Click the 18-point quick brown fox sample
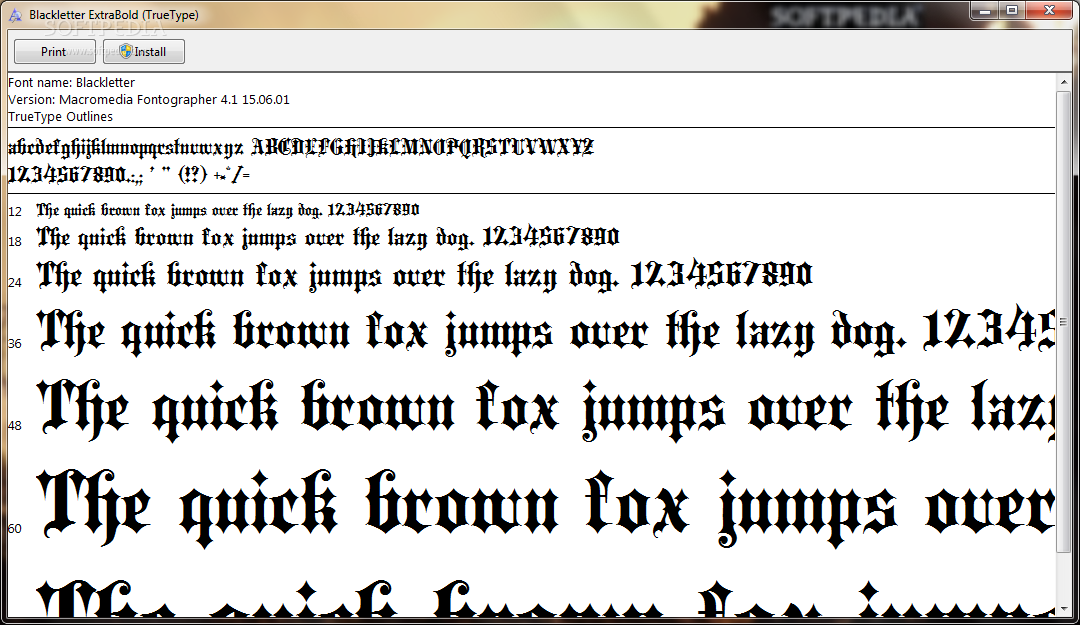The height and width of the screenshot is (625, 1080). [328, 238]
